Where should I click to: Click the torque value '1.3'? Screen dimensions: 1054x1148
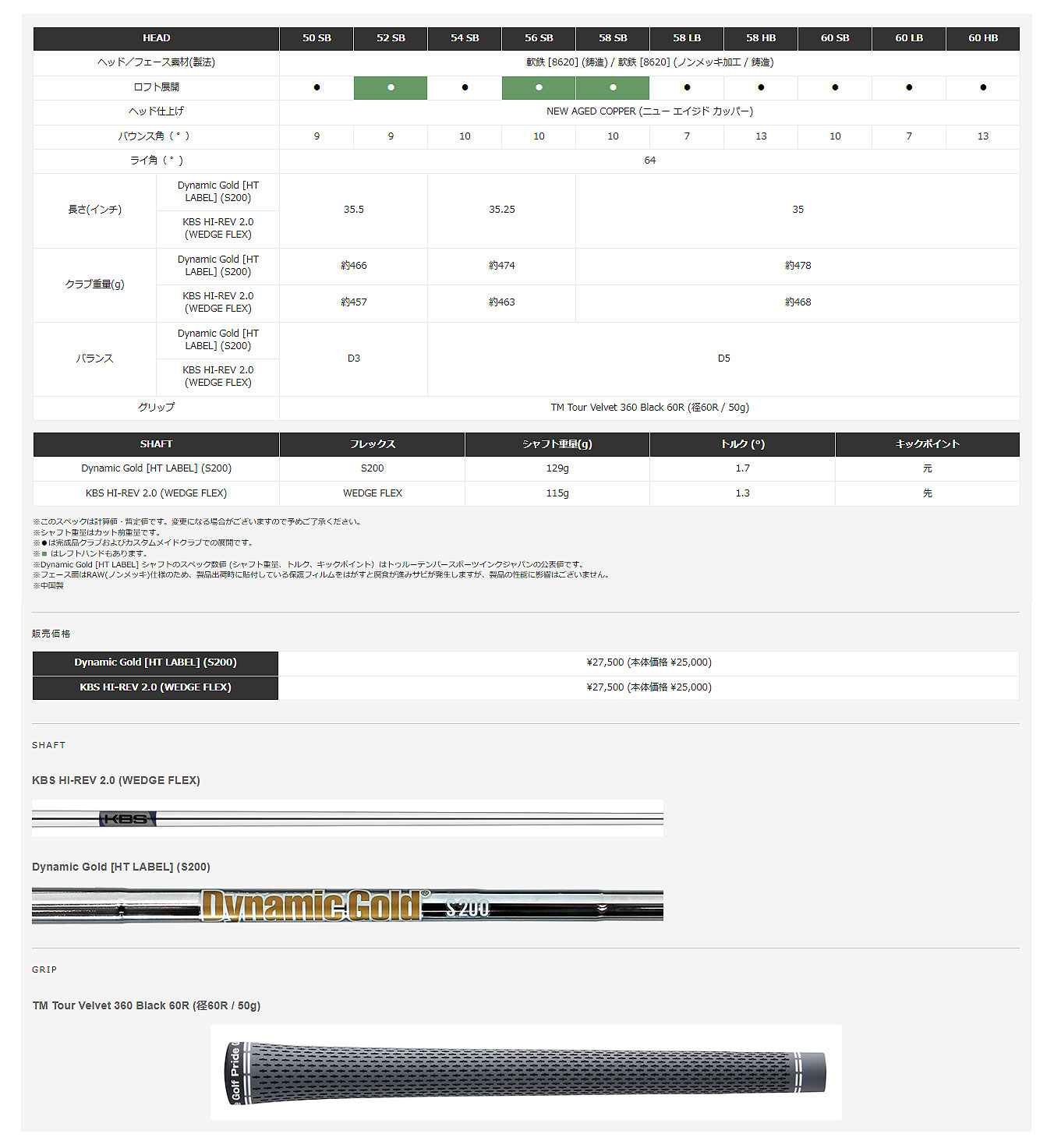coord(743,493)
